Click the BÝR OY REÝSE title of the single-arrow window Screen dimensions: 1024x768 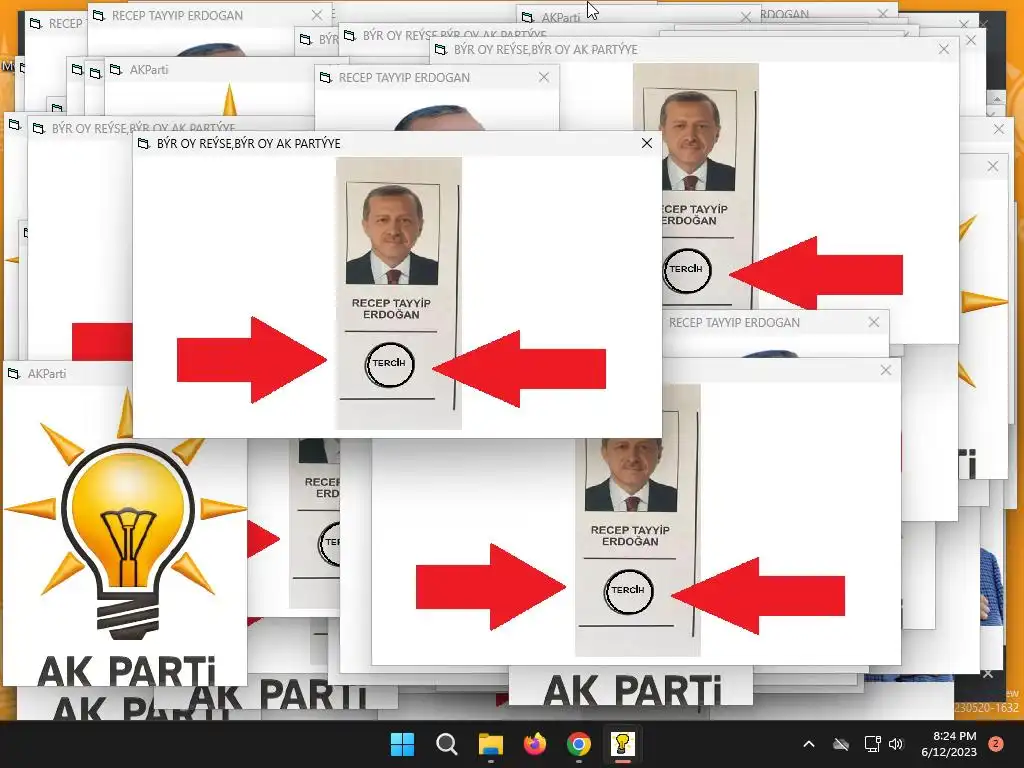pyautogui.click(x=546, y=50)
